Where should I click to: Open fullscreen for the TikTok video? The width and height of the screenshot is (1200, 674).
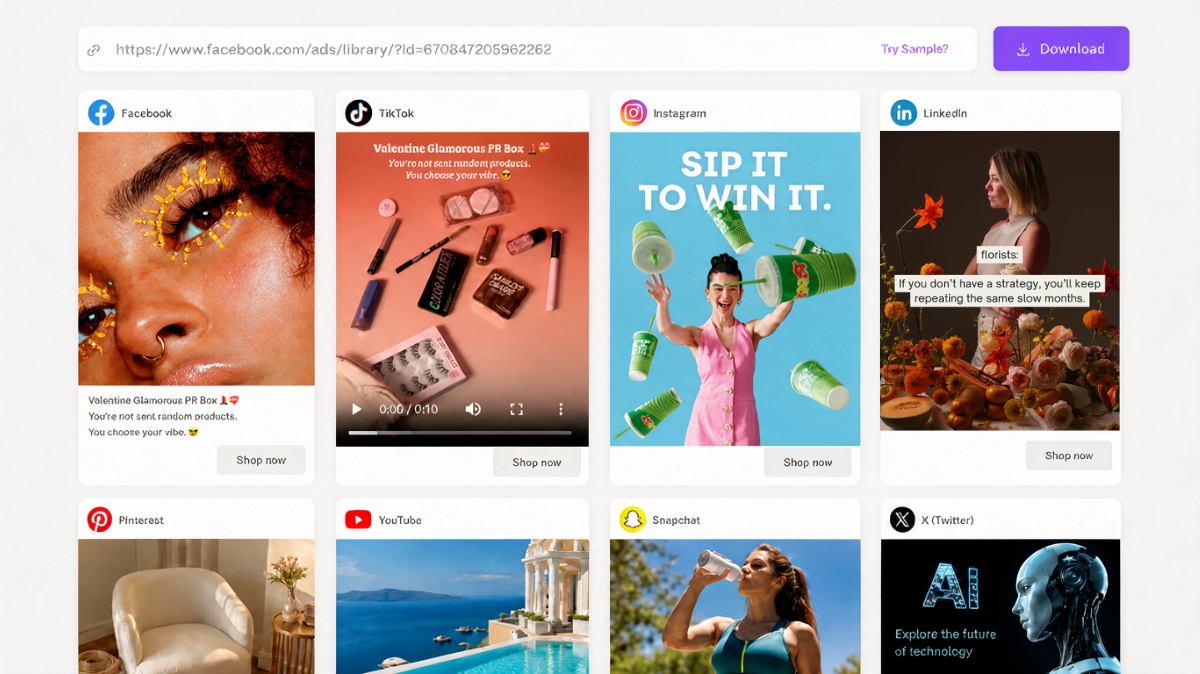(517, 409)
